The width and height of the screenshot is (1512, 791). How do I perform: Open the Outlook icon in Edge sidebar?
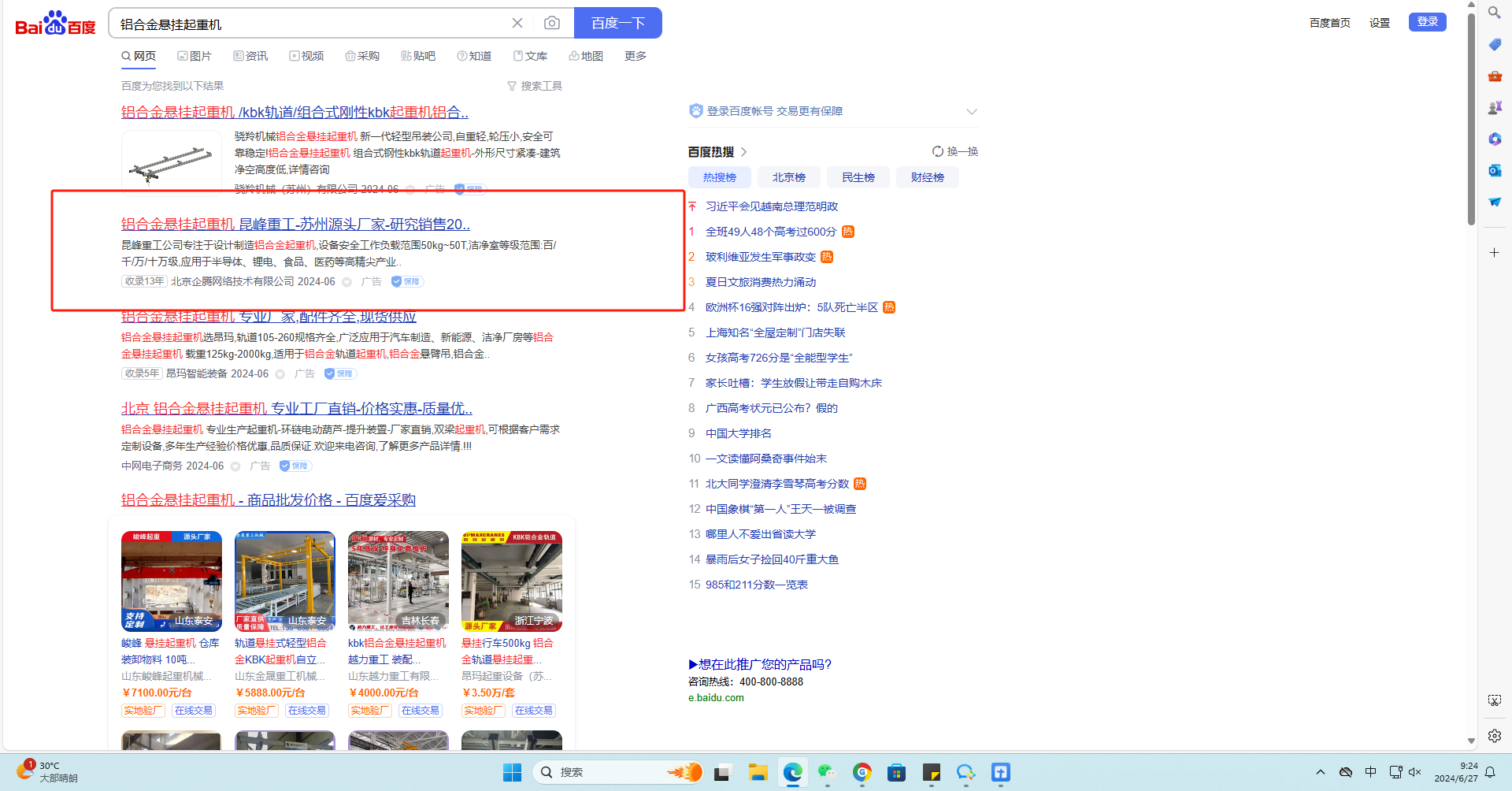pyautogui.click(x=1494, y=170)
